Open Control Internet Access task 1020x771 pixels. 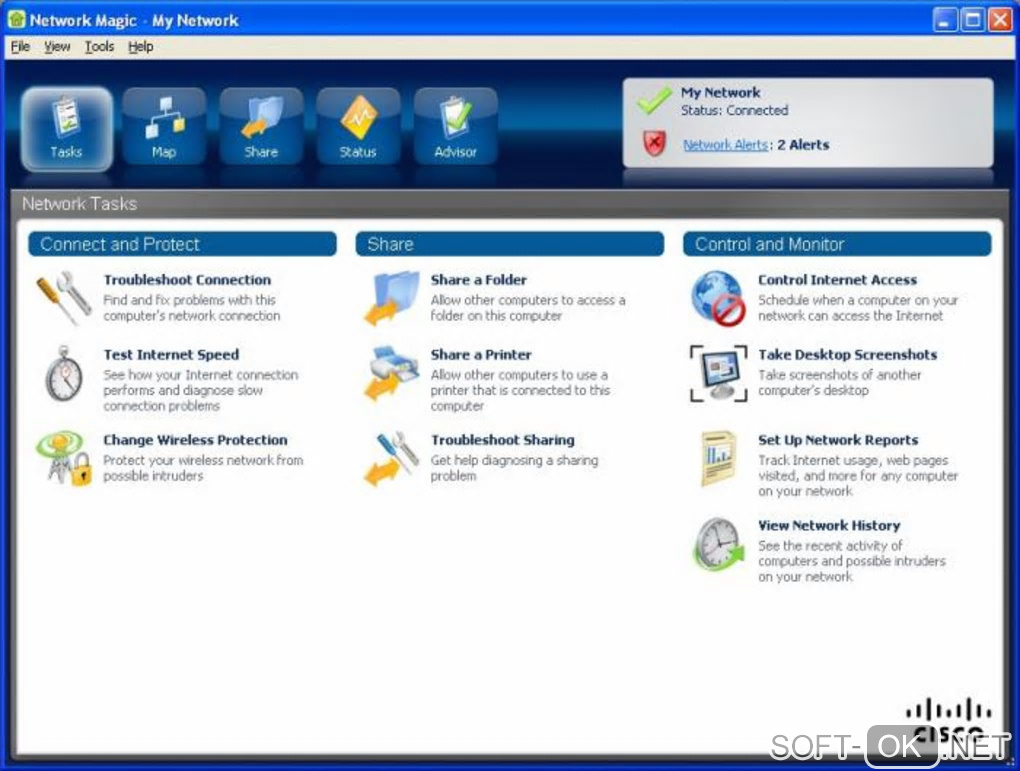click(837, 280)
